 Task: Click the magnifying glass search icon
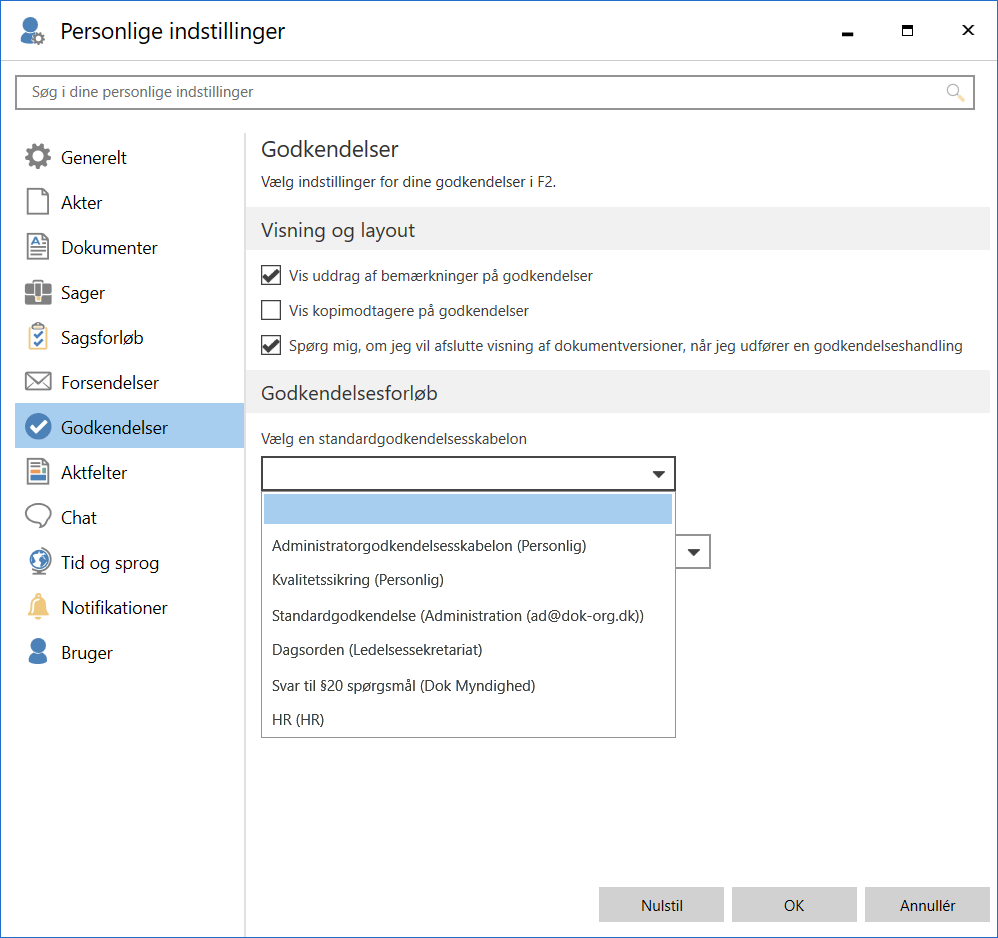tap(956, 92)
